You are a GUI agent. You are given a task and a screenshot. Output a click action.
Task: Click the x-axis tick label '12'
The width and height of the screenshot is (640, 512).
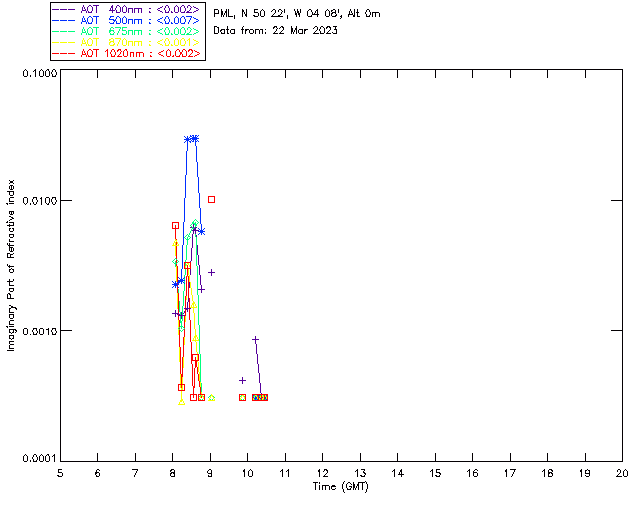322,473
